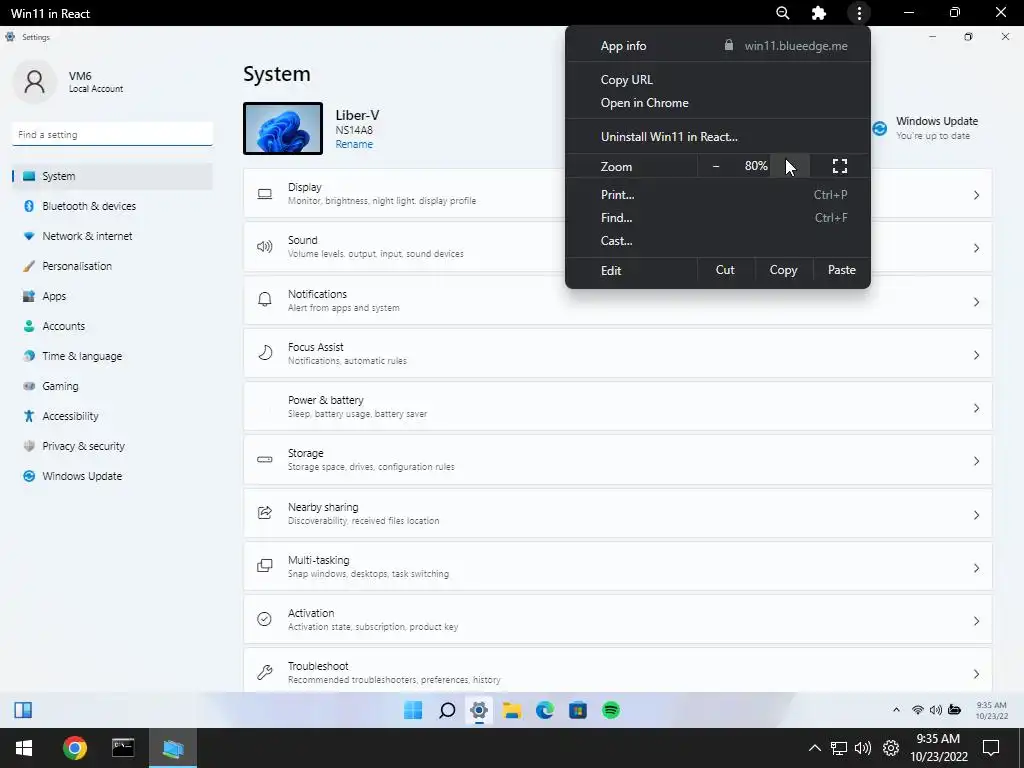
Task: Decrease zoom with the minus button
Action: pyautogui.click(x=716, y=166)
